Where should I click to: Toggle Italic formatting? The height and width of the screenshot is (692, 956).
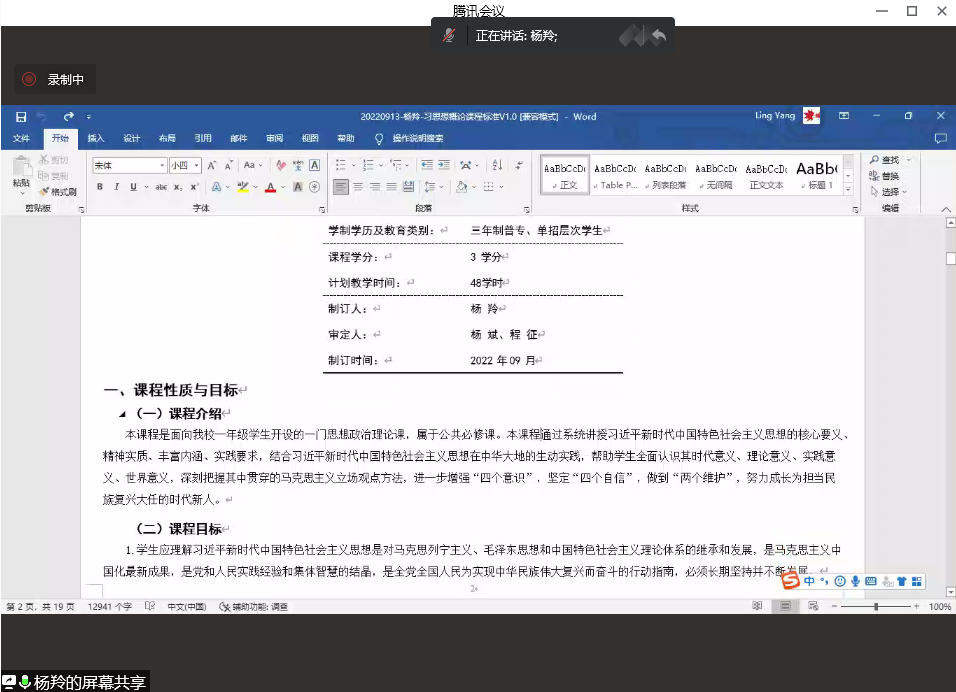click(x=116, y=187)
